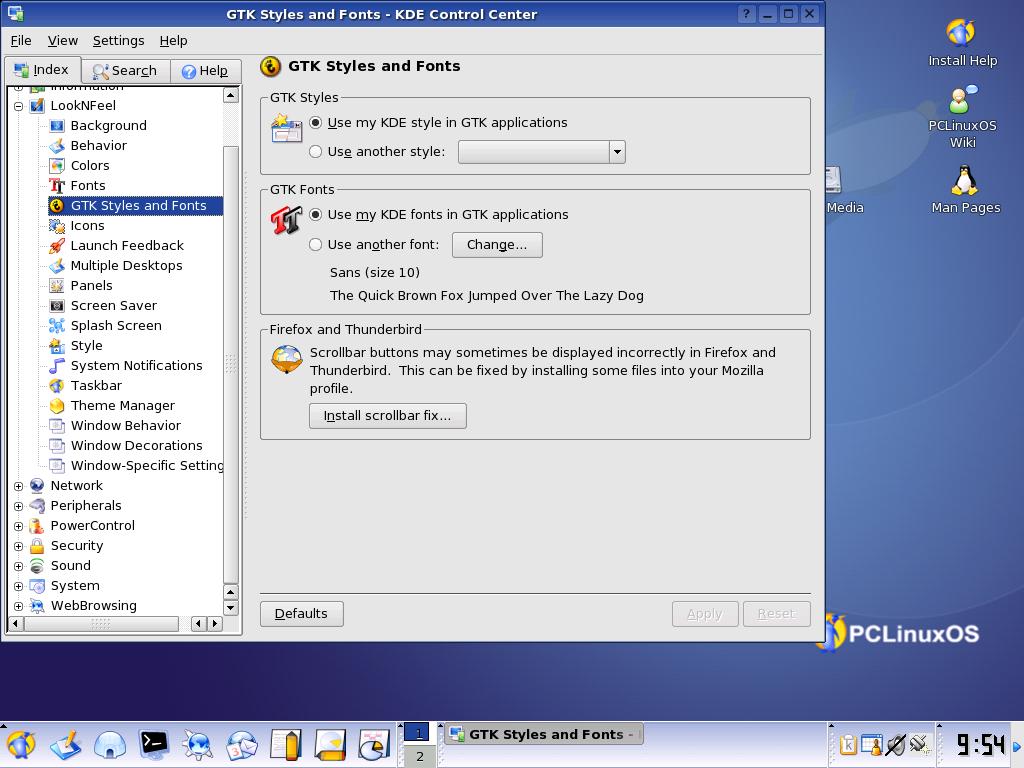
Task: Expand the Network tree branch
Action: 18,486
